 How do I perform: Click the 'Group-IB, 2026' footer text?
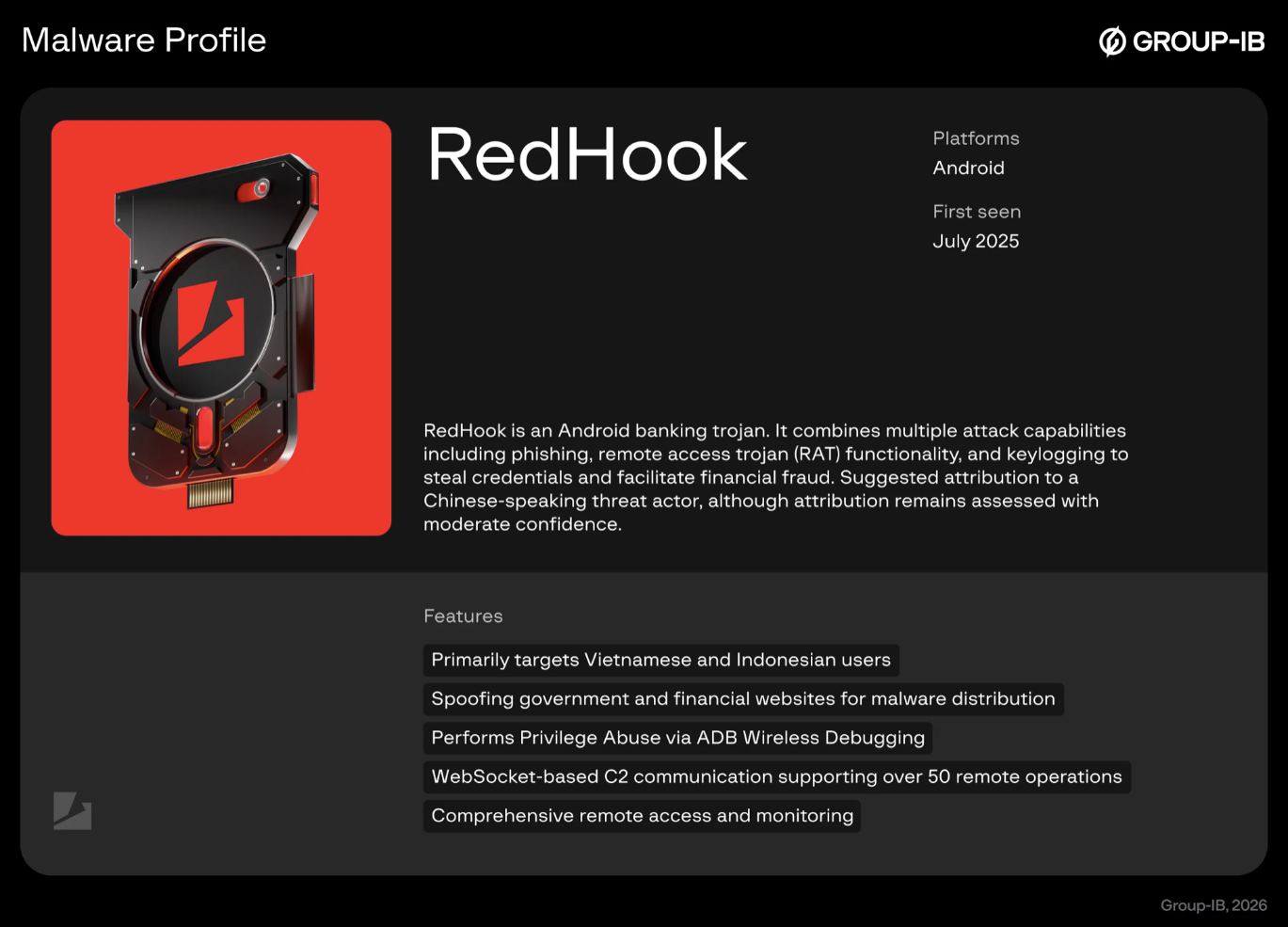tap(1214, 905)
